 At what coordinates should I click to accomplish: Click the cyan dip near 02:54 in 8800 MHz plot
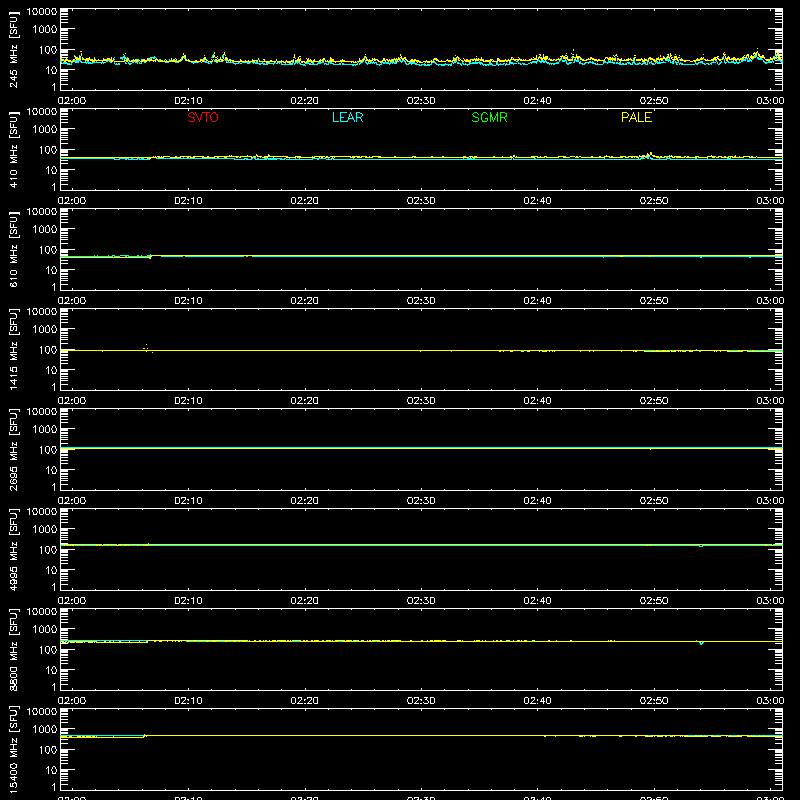(x=702, y=643)
